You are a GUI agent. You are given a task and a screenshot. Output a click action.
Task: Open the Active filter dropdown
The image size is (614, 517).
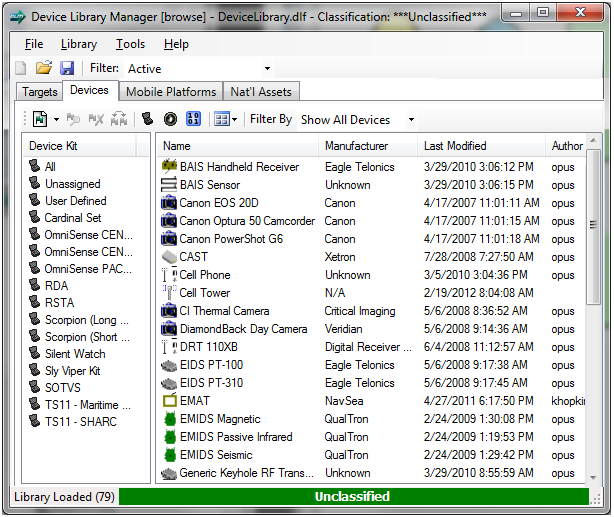[x=267, y=69]
